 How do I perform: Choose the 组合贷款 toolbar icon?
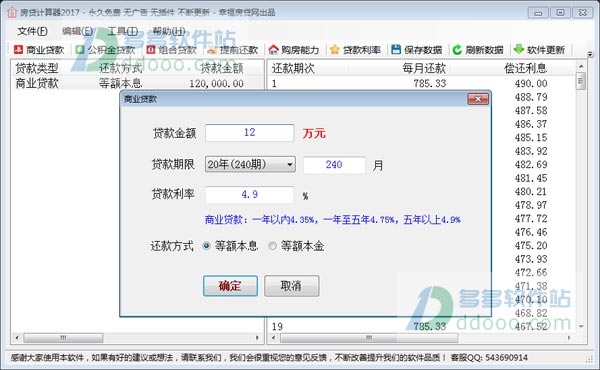click(151, 50)
